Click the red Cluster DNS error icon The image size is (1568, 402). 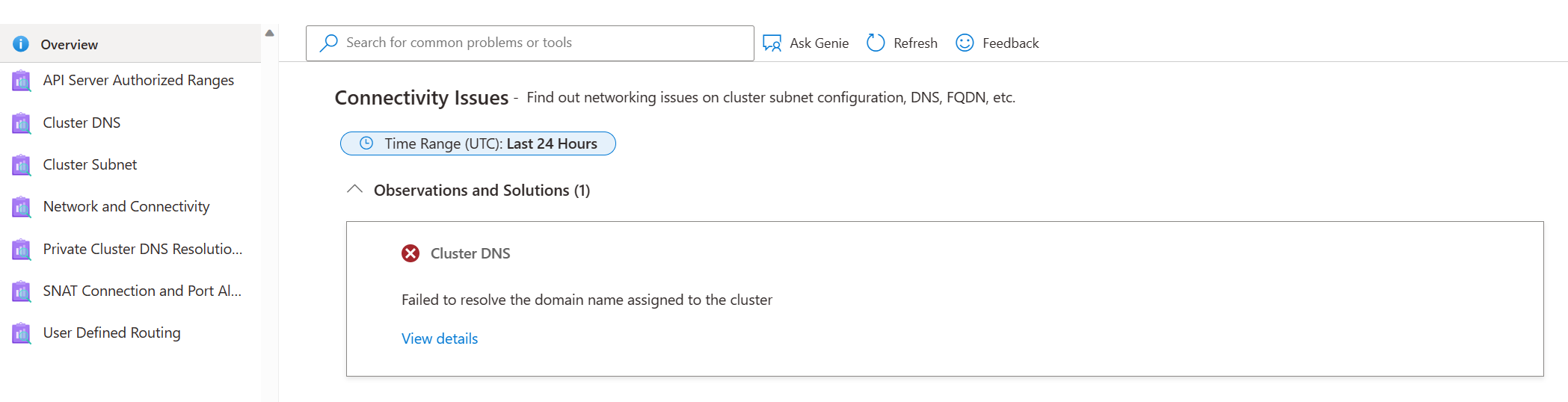click(411, 254)
